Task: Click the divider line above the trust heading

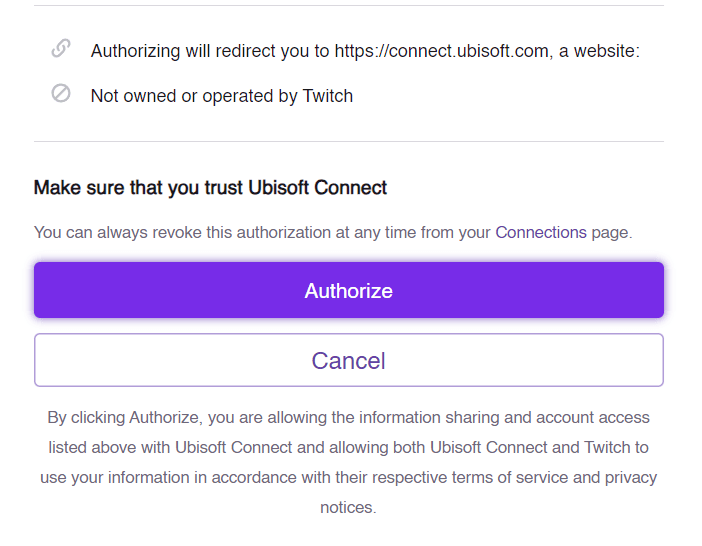Action: tap(348, 142)
